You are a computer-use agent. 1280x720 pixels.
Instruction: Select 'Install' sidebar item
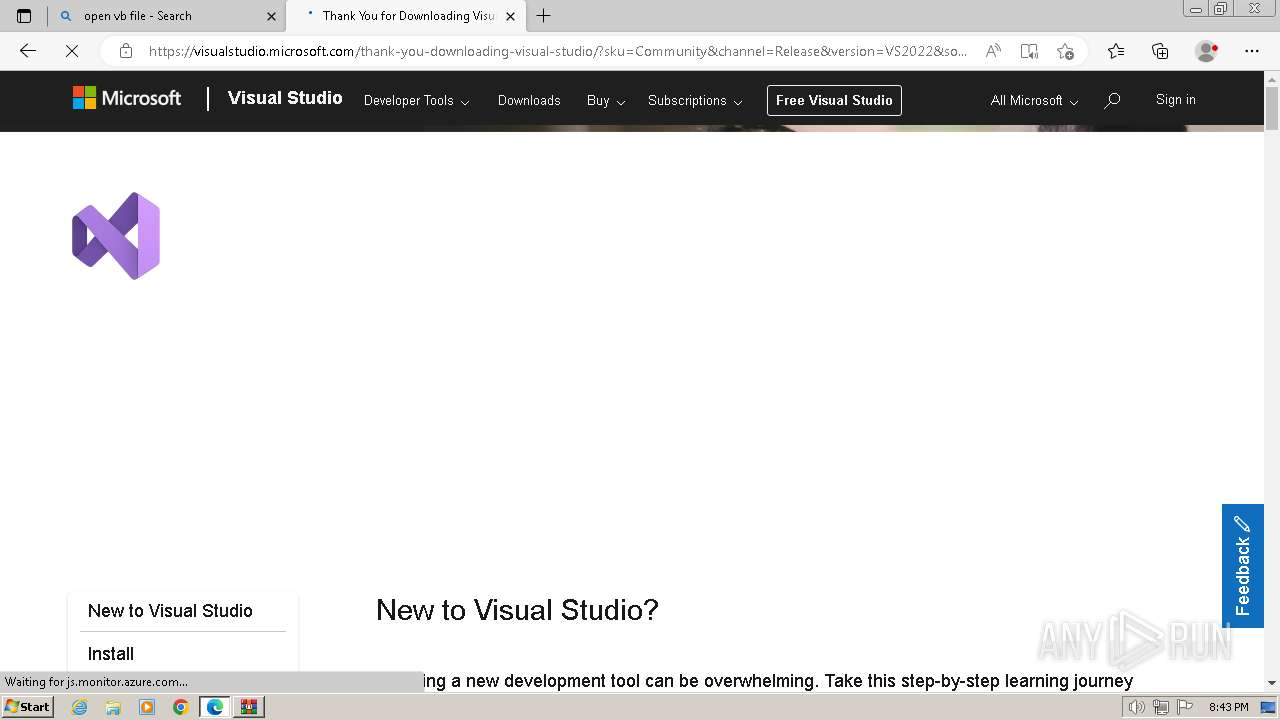coord(111,654)
